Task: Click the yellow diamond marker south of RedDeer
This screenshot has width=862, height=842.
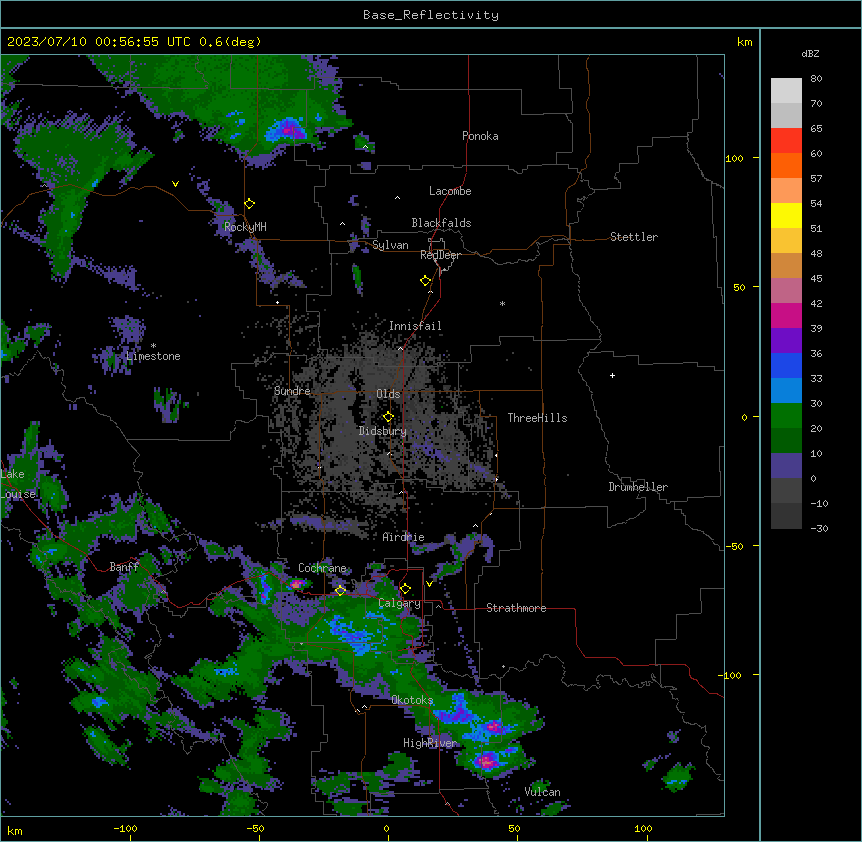Action: pyautogui.click(x=426, y=281)
